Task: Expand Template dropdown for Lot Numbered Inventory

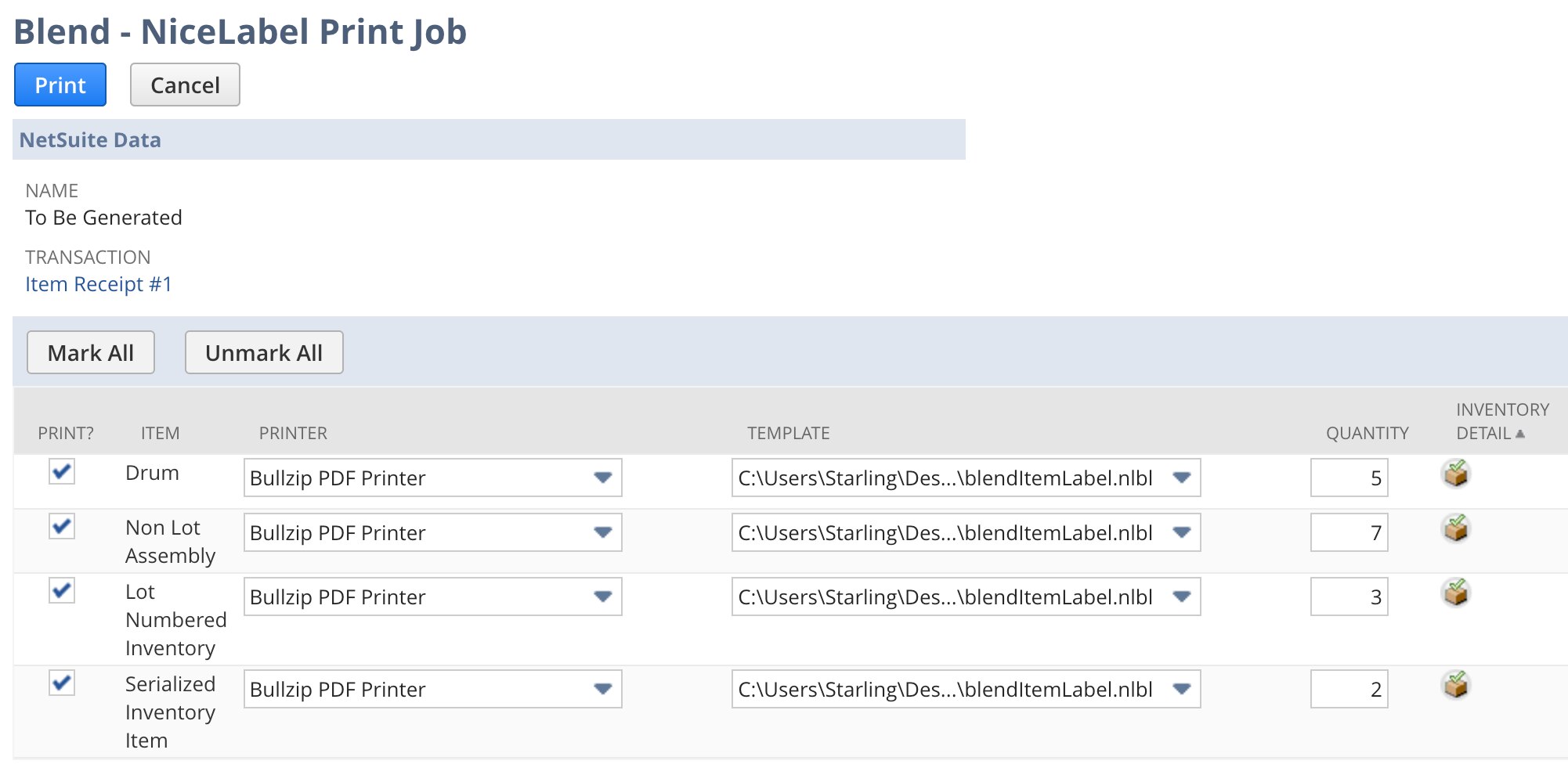Action: [x=1181, y=597]
